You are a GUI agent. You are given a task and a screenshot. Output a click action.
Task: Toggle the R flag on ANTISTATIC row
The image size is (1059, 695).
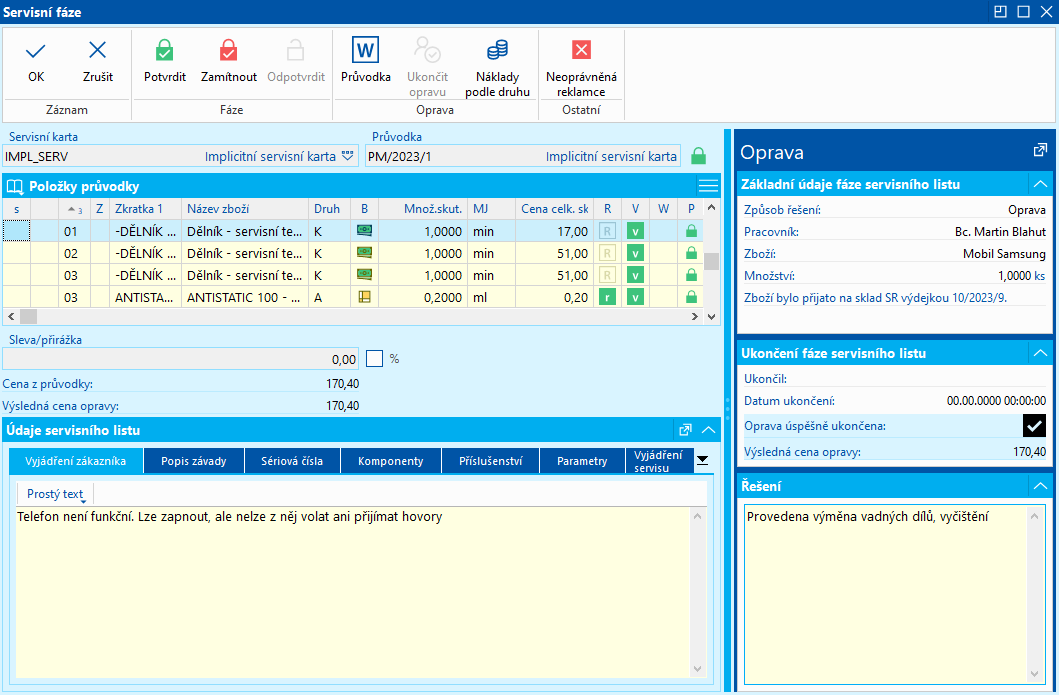[x=607, y=297]
